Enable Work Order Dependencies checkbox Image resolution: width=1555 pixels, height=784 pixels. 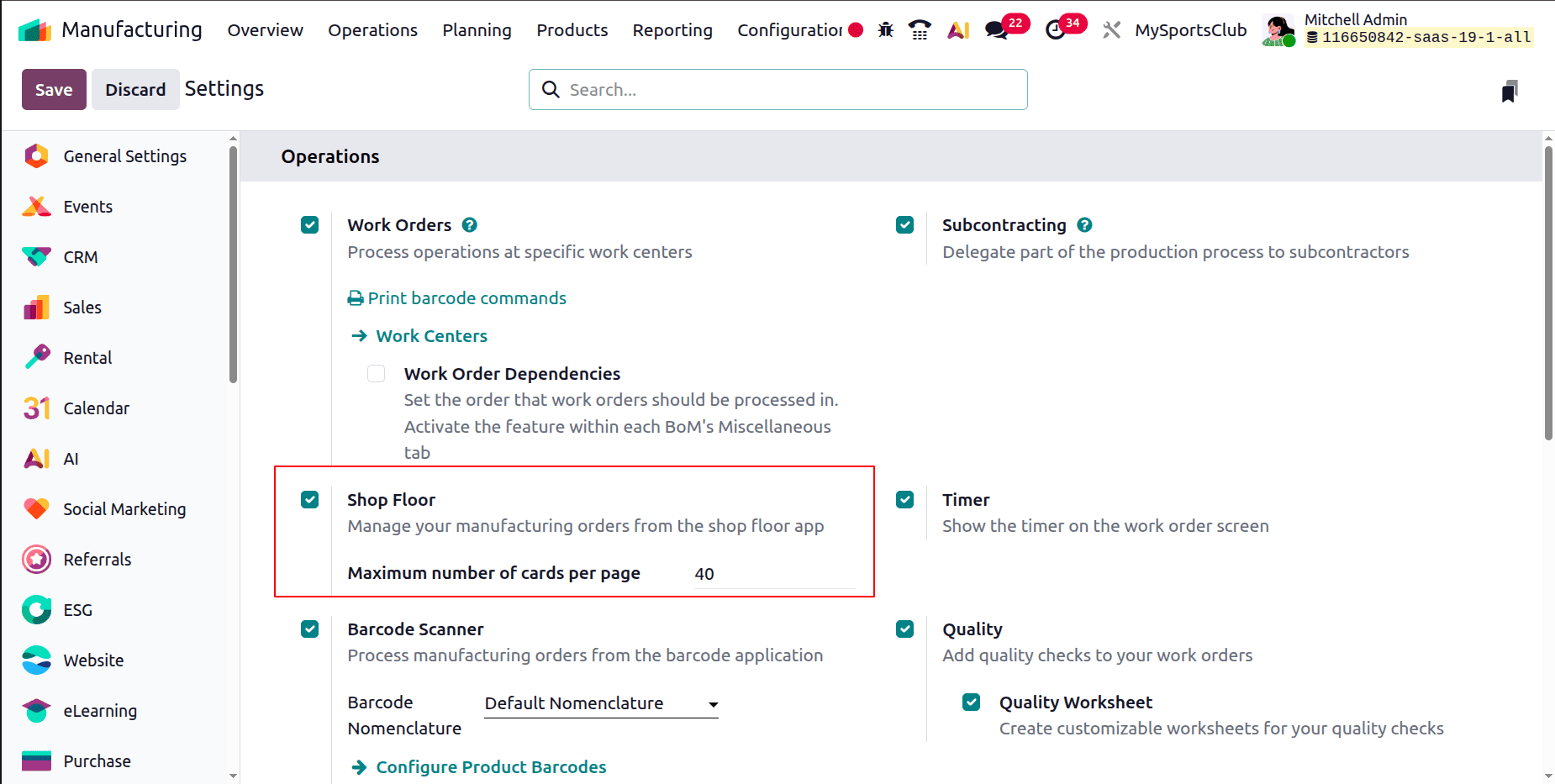click(377, 374)
